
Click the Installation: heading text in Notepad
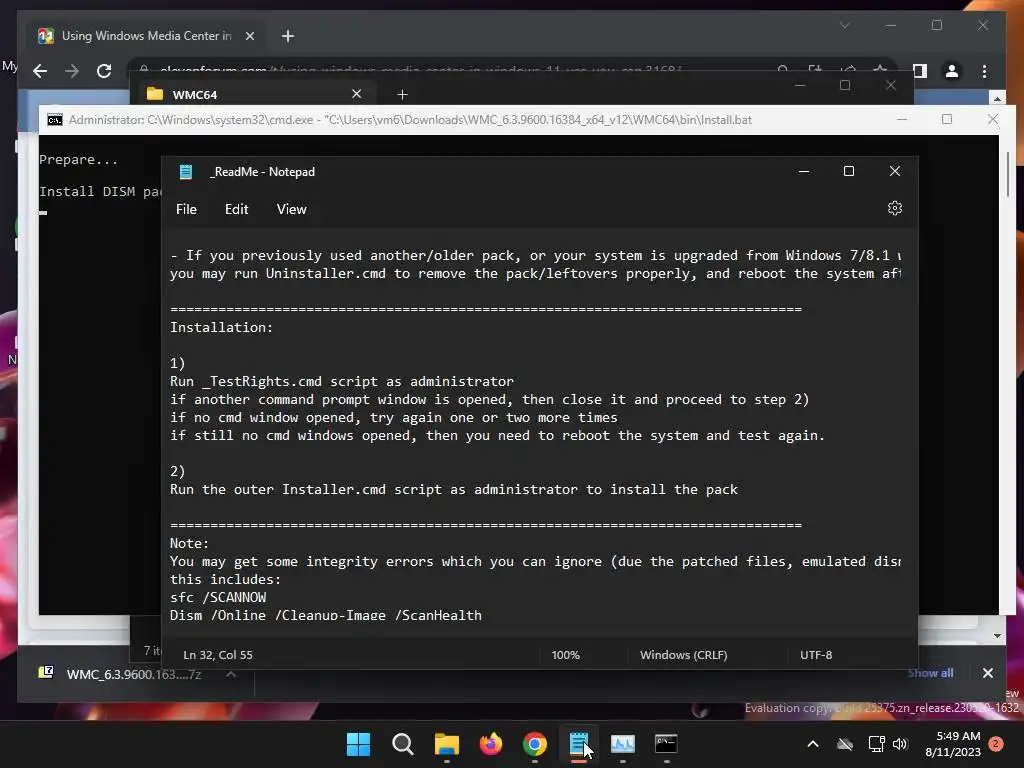pos(221,327)
